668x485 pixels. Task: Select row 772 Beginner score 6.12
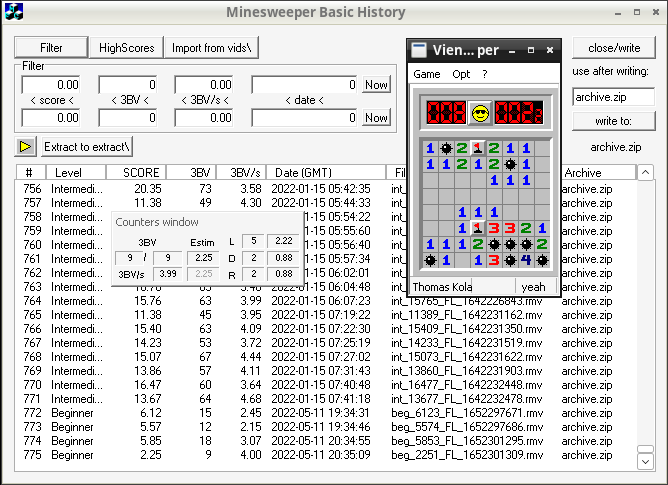[x=326, y=413]
